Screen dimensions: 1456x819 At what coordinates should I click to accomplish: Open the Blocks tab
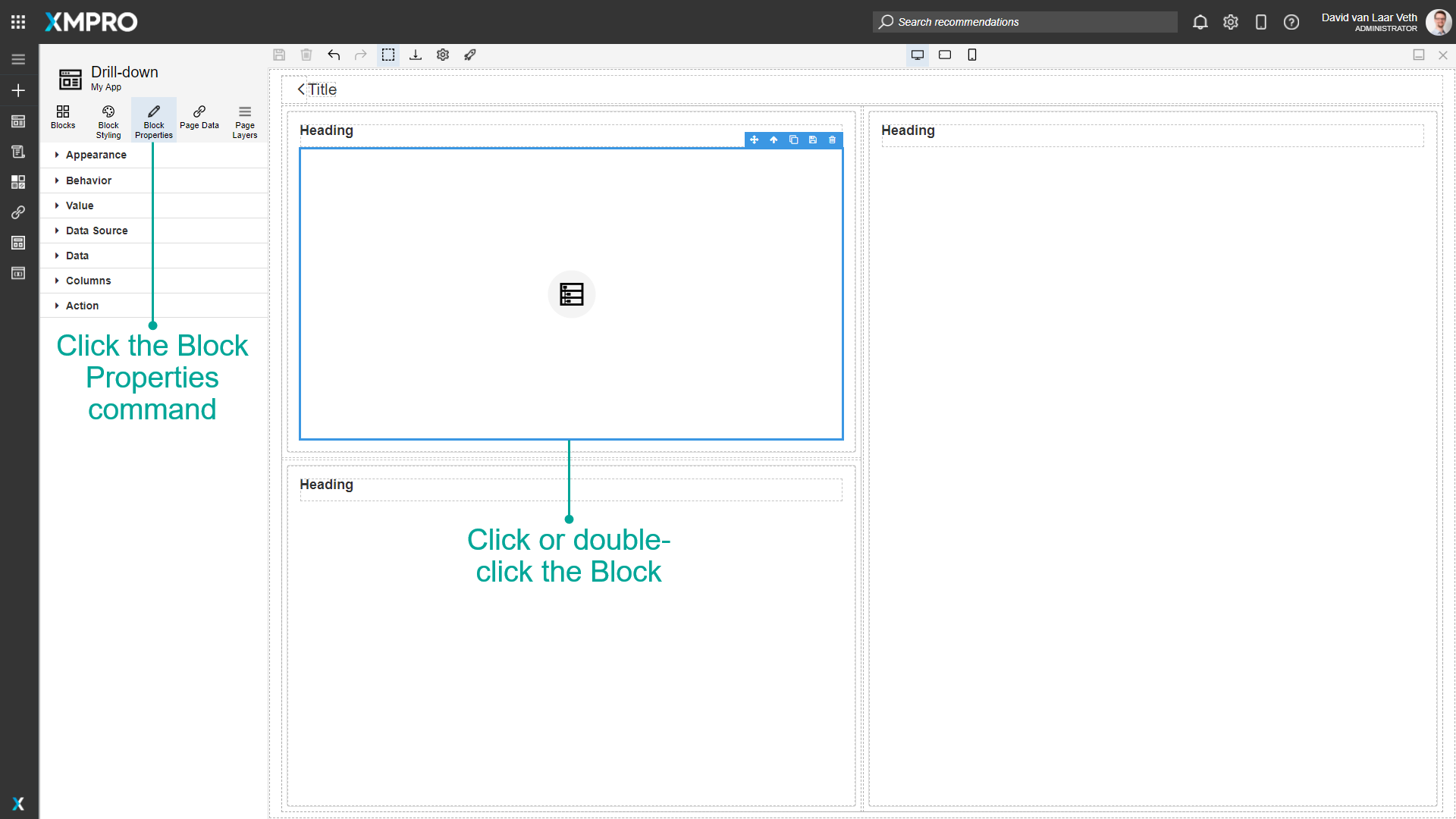pyautogui.click(x=63, y=118)
